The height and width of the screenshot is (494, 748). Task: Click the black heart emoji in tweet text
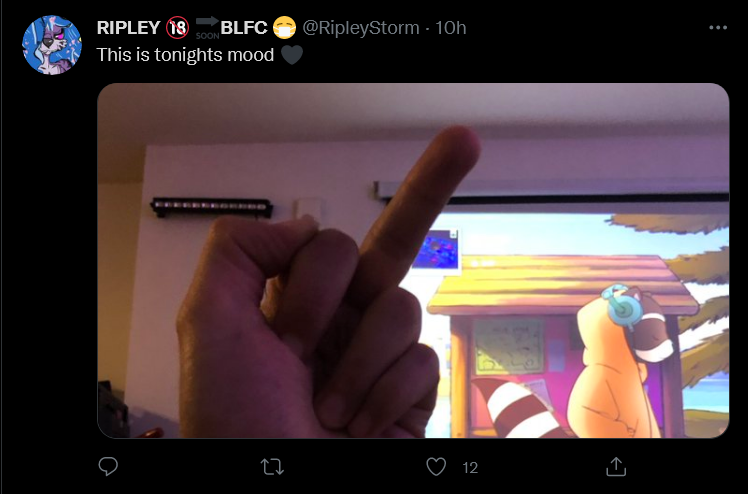tap(292, 55)
